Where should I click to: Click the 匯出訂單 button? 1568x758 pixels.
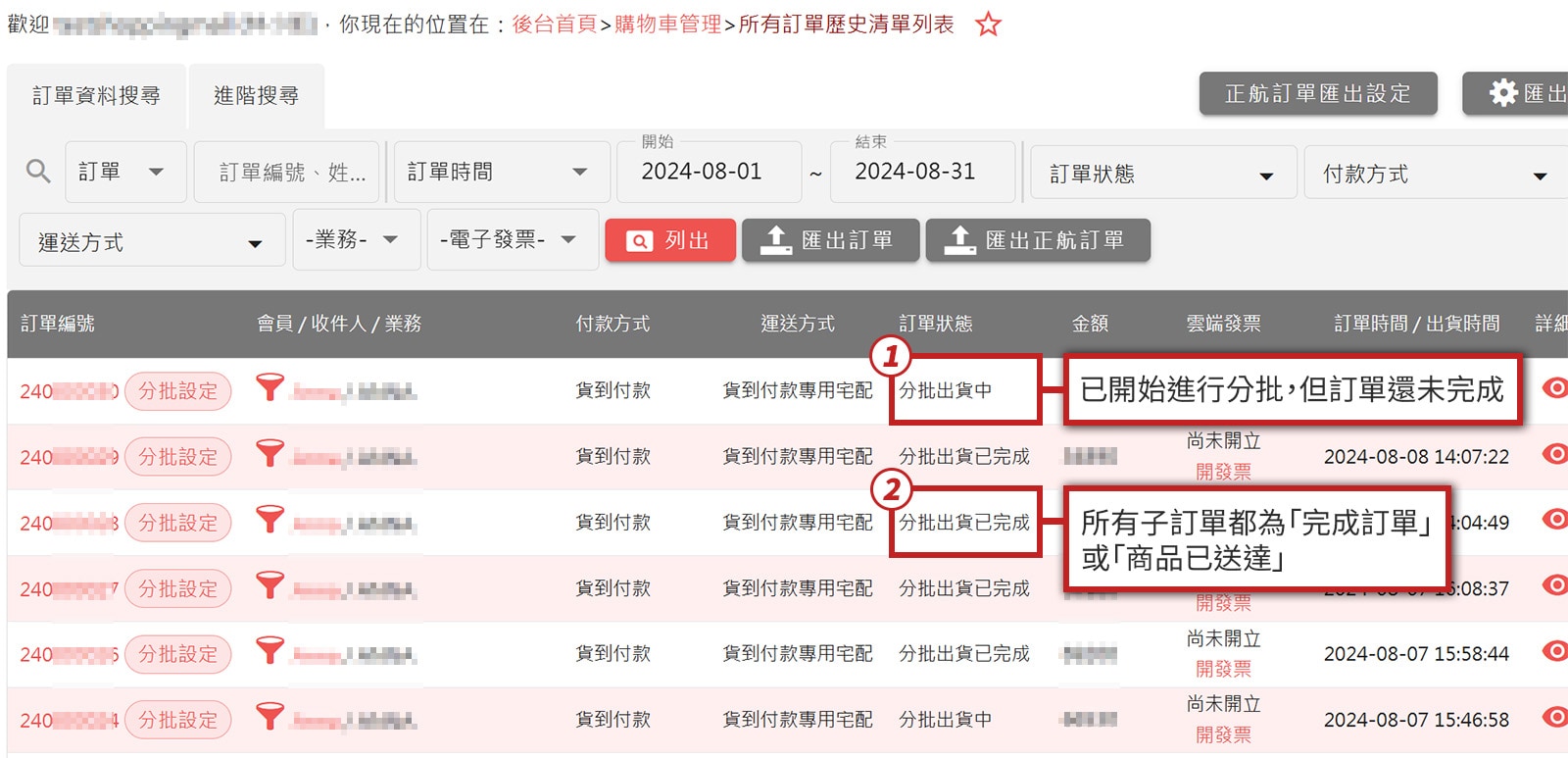pos(830,240)
